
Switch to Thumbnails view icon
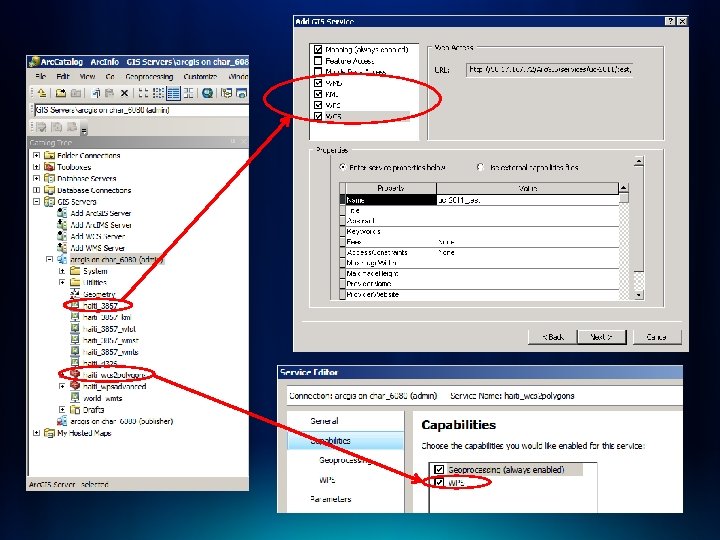(x=188, y=93)
